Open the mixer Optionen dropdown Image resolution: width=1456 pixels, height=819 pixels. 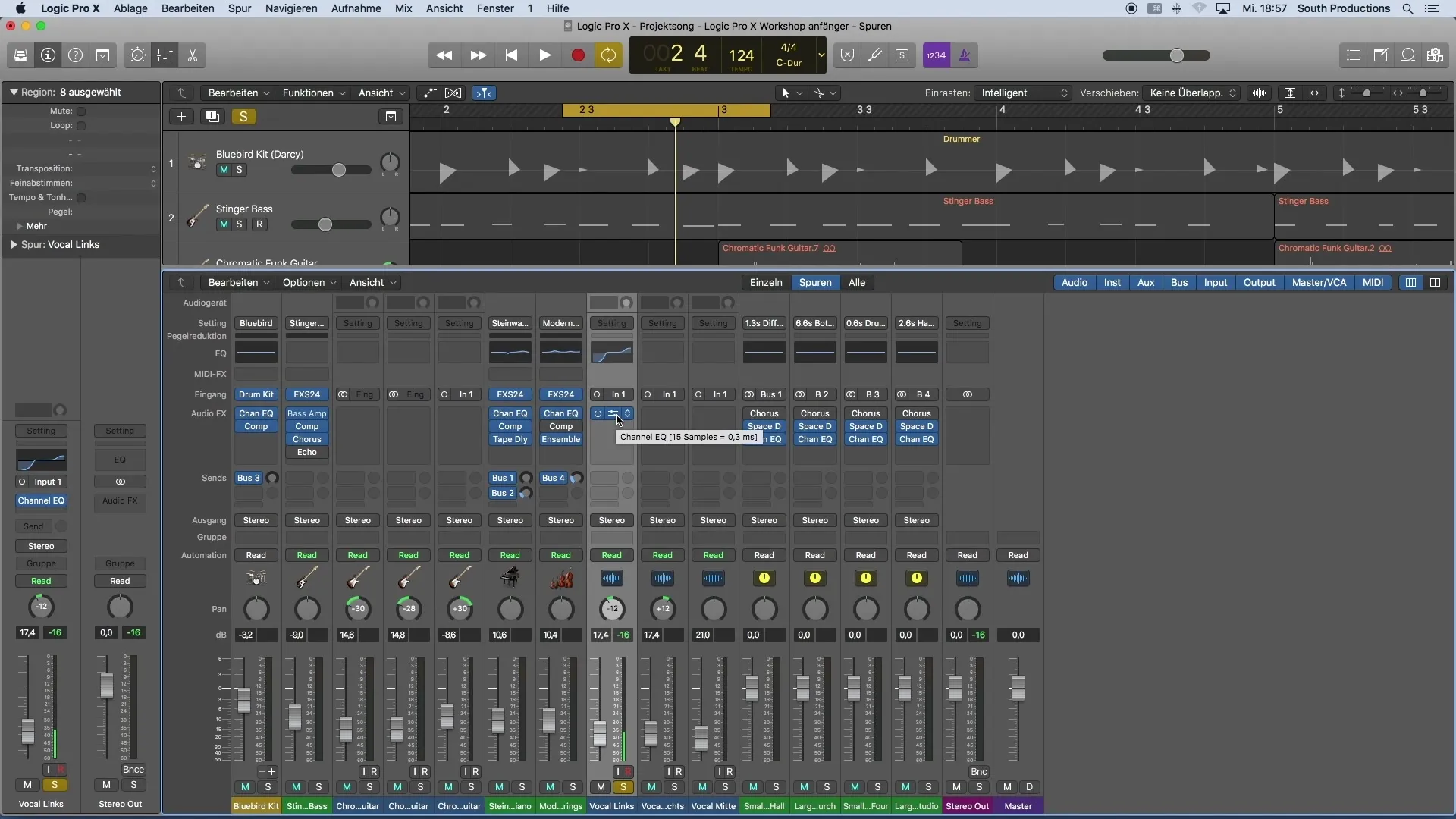click(x=309, y=282)
